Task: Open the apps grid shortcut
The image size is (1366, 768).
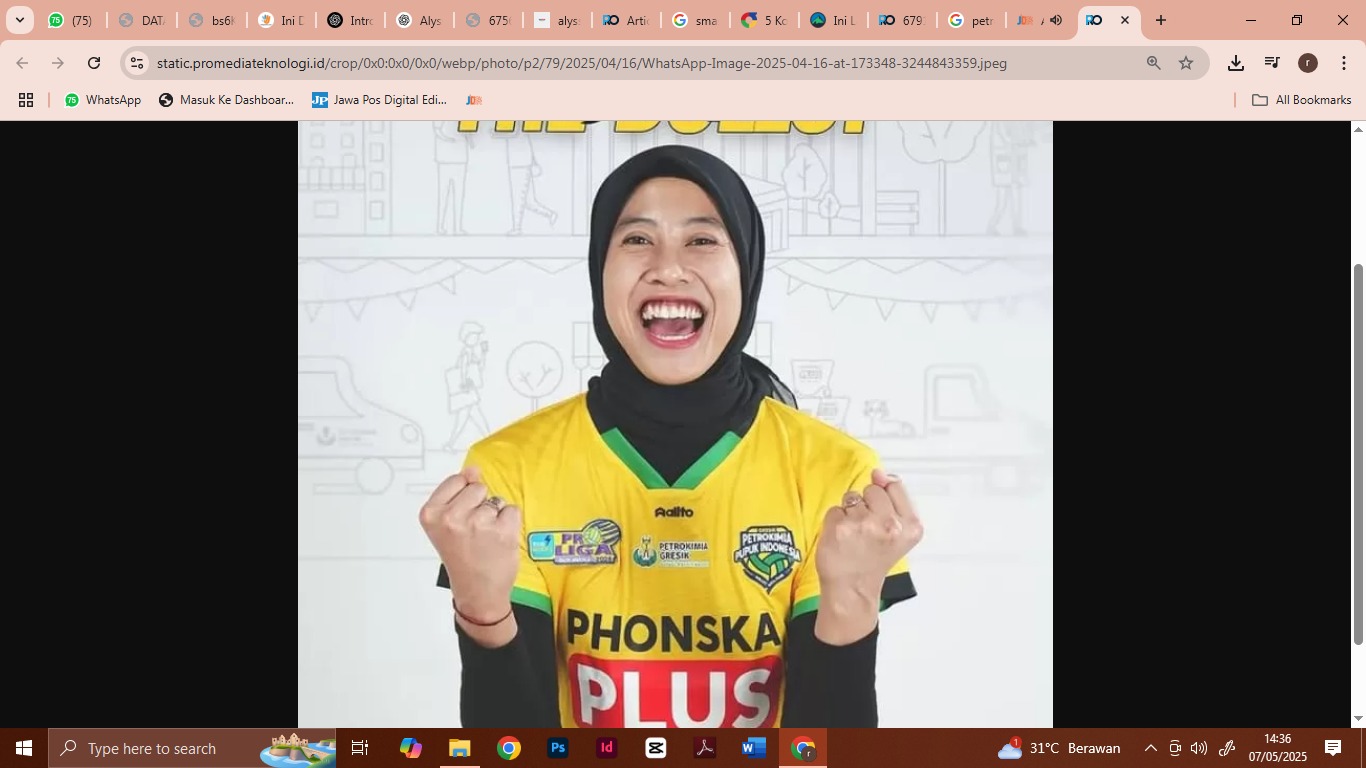Action: tap(26, 100)
